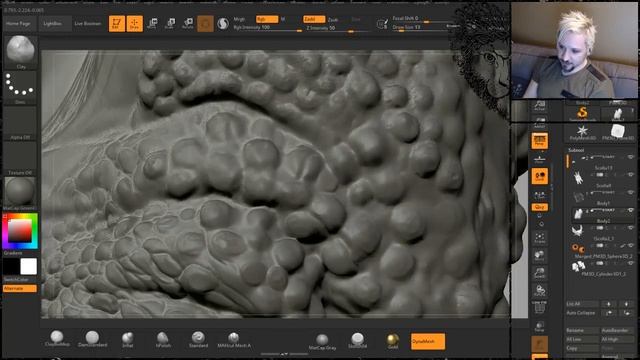The image size is (640, 360).
Task: Pick a color in the color picker
Action: pyautogui.click(x=20, y=231)
